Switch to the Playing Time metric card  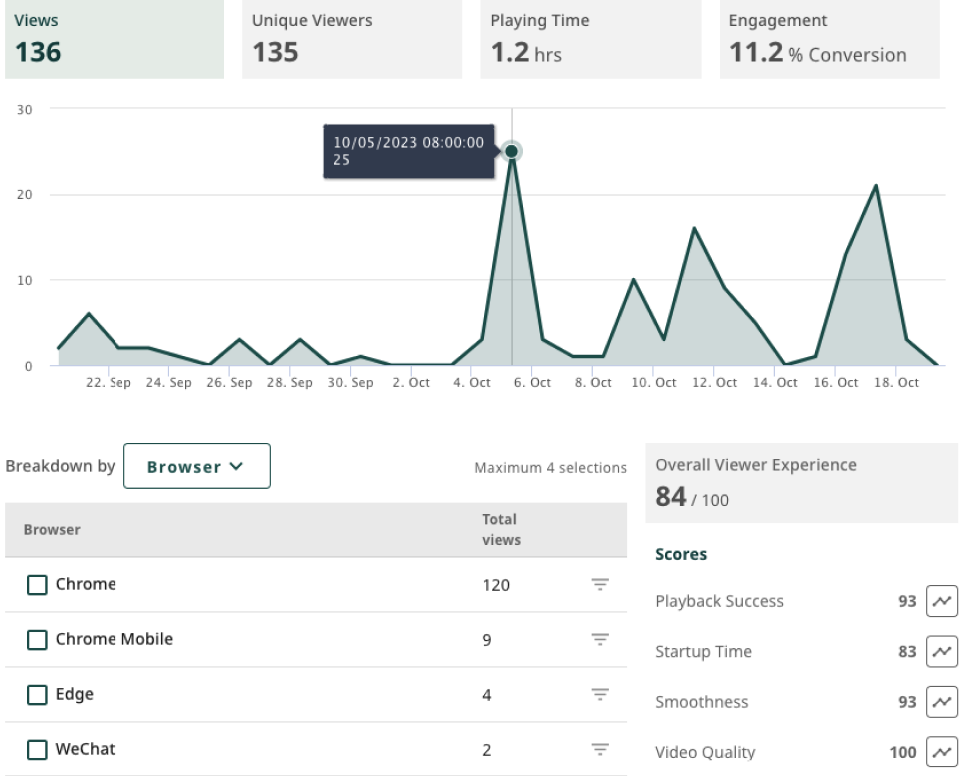(x=591, y=39)
